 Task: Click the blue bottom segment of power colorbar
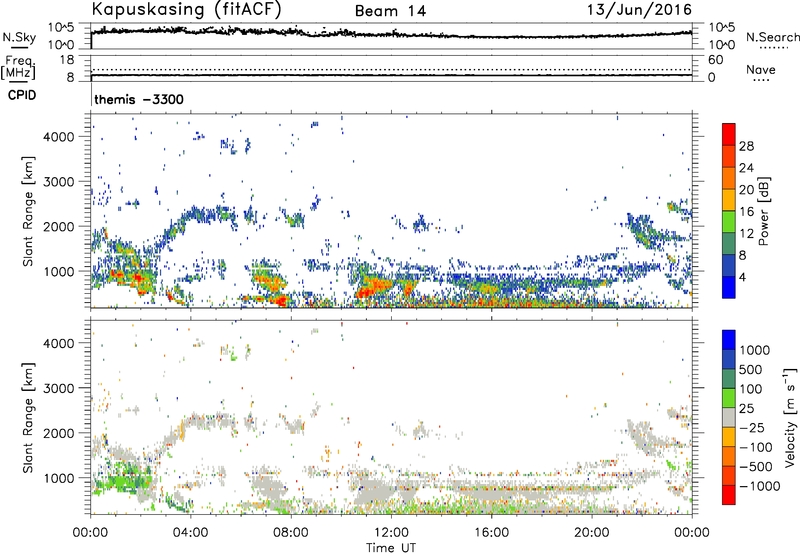(x=729, y=287)
